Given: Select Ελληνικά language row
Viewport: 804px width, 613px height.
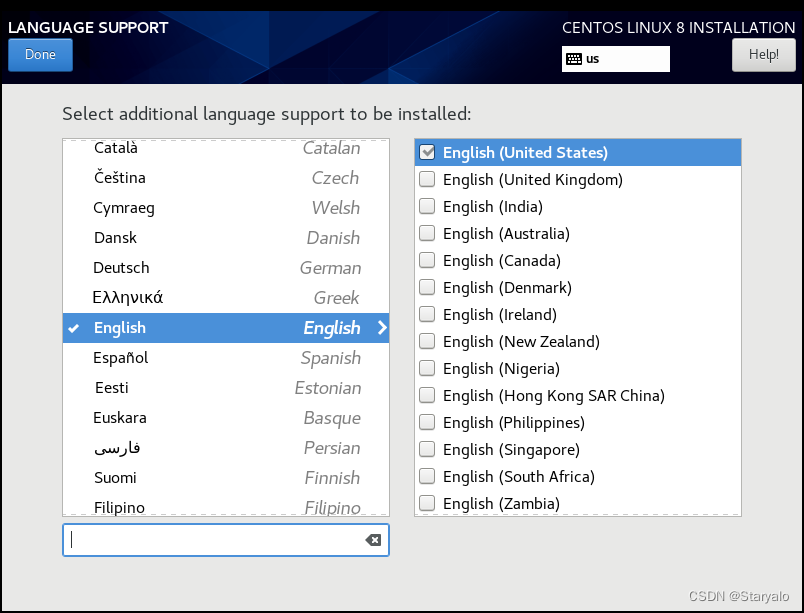Looking at the screenshot, I should point(226,298).
